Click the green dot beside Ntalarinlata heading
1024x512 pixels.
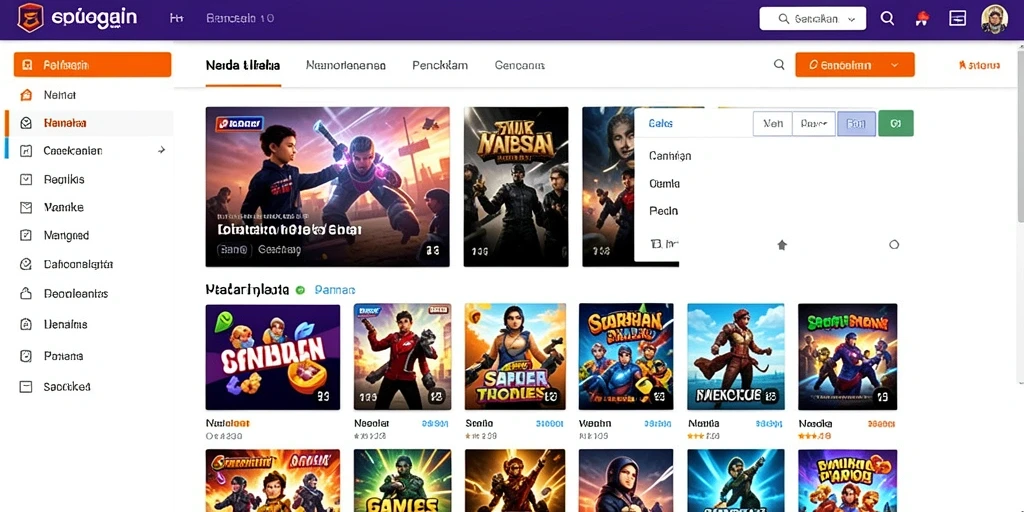300,289
